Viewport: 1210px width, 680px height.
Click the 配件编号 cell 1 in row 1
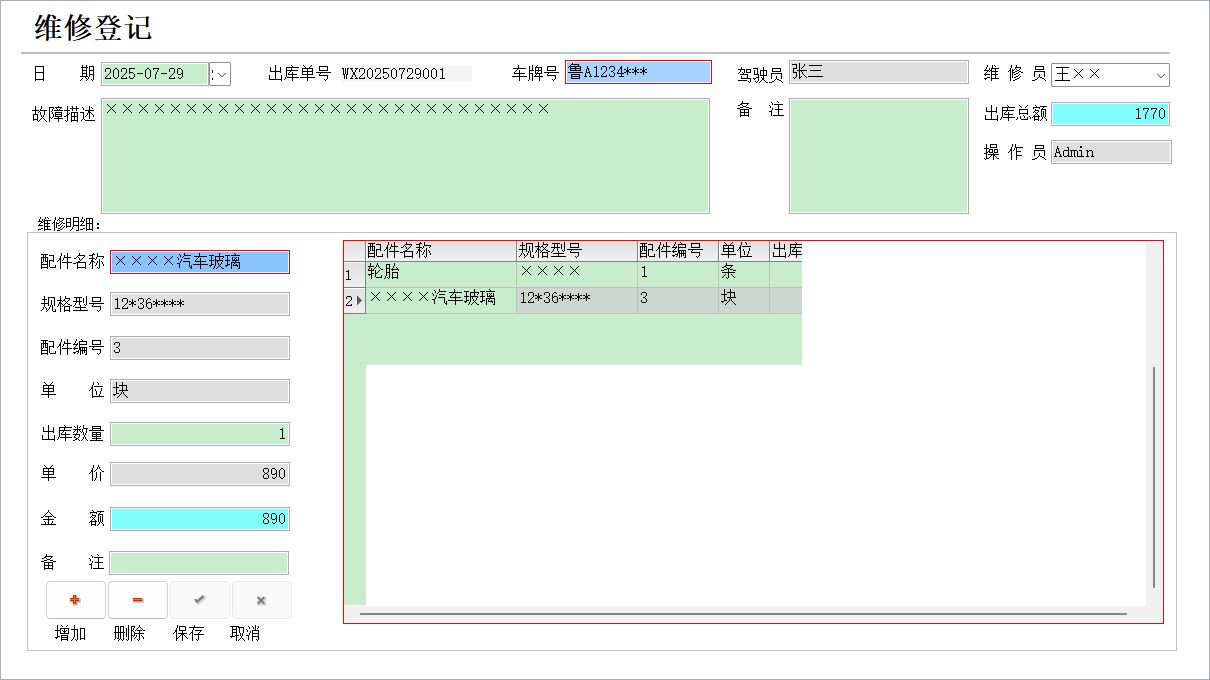pos(678,274)
